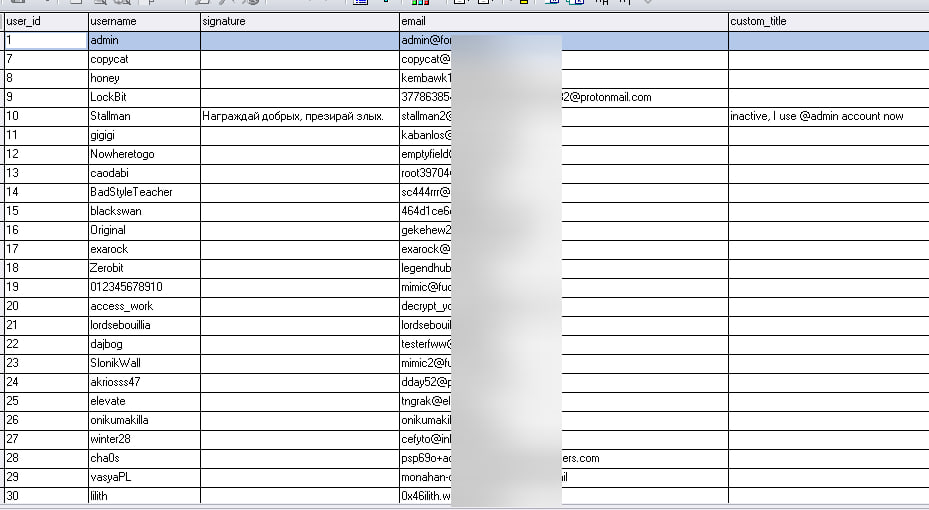The image size is (929, 510).
Task: Select the username cell vasyaPL
Action: click(145, 476)
